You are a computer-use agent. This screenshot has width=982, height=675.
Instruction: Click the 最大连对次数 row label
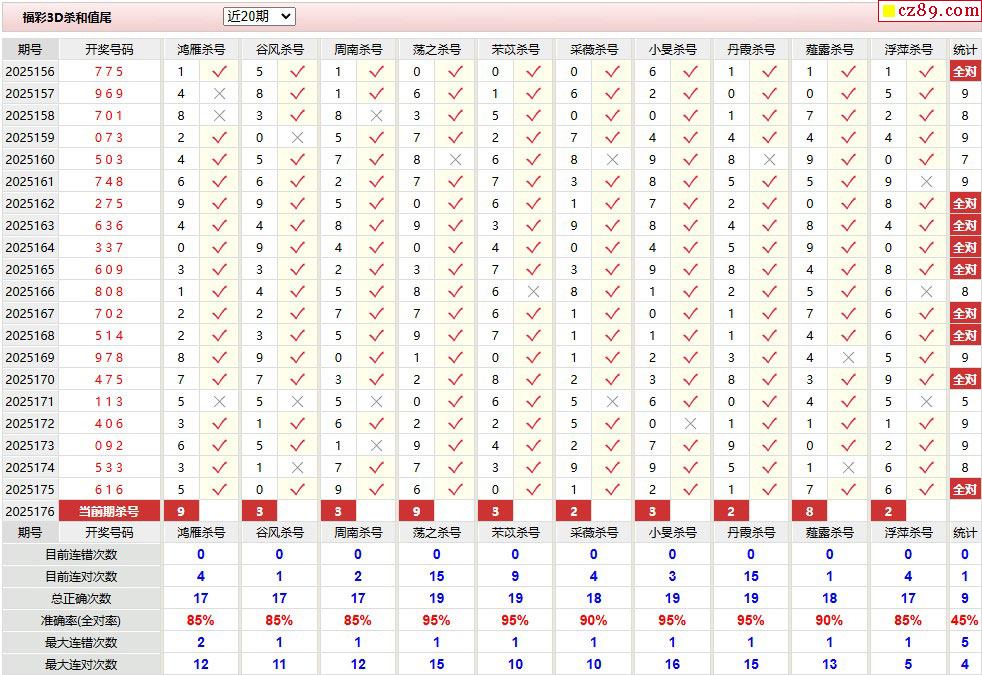pos(81,664)
